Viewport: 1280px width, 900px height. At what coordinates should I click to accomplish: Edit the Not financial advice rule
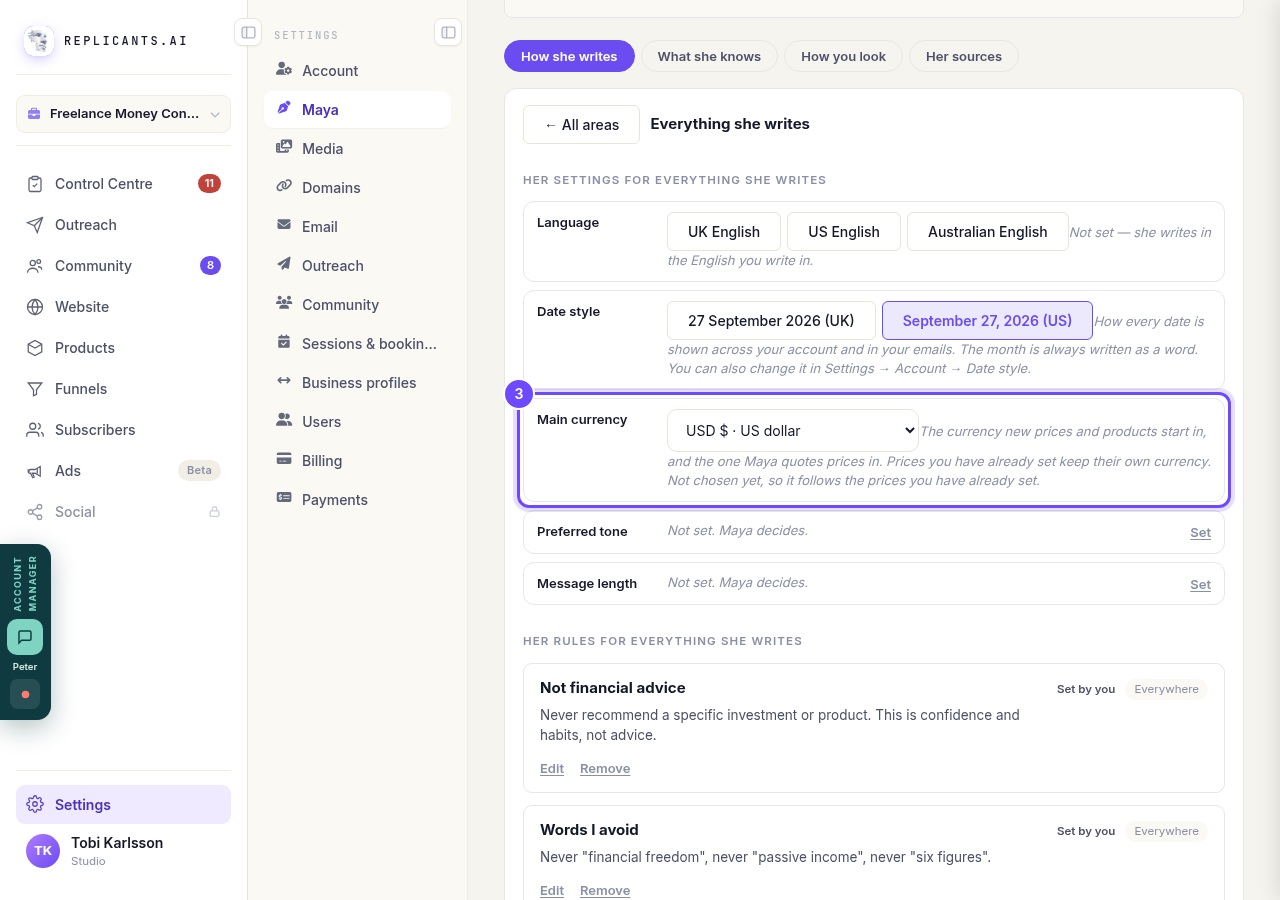click(x=552, y=769)
